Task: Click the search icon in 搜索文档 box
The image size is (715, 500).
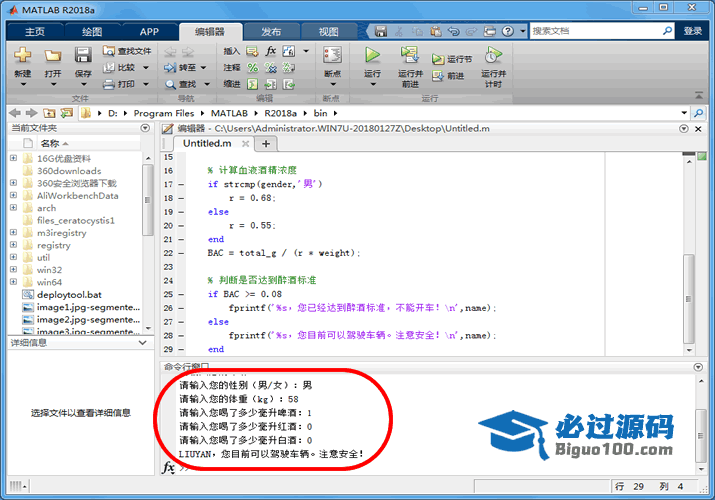Action: [667, 31]
